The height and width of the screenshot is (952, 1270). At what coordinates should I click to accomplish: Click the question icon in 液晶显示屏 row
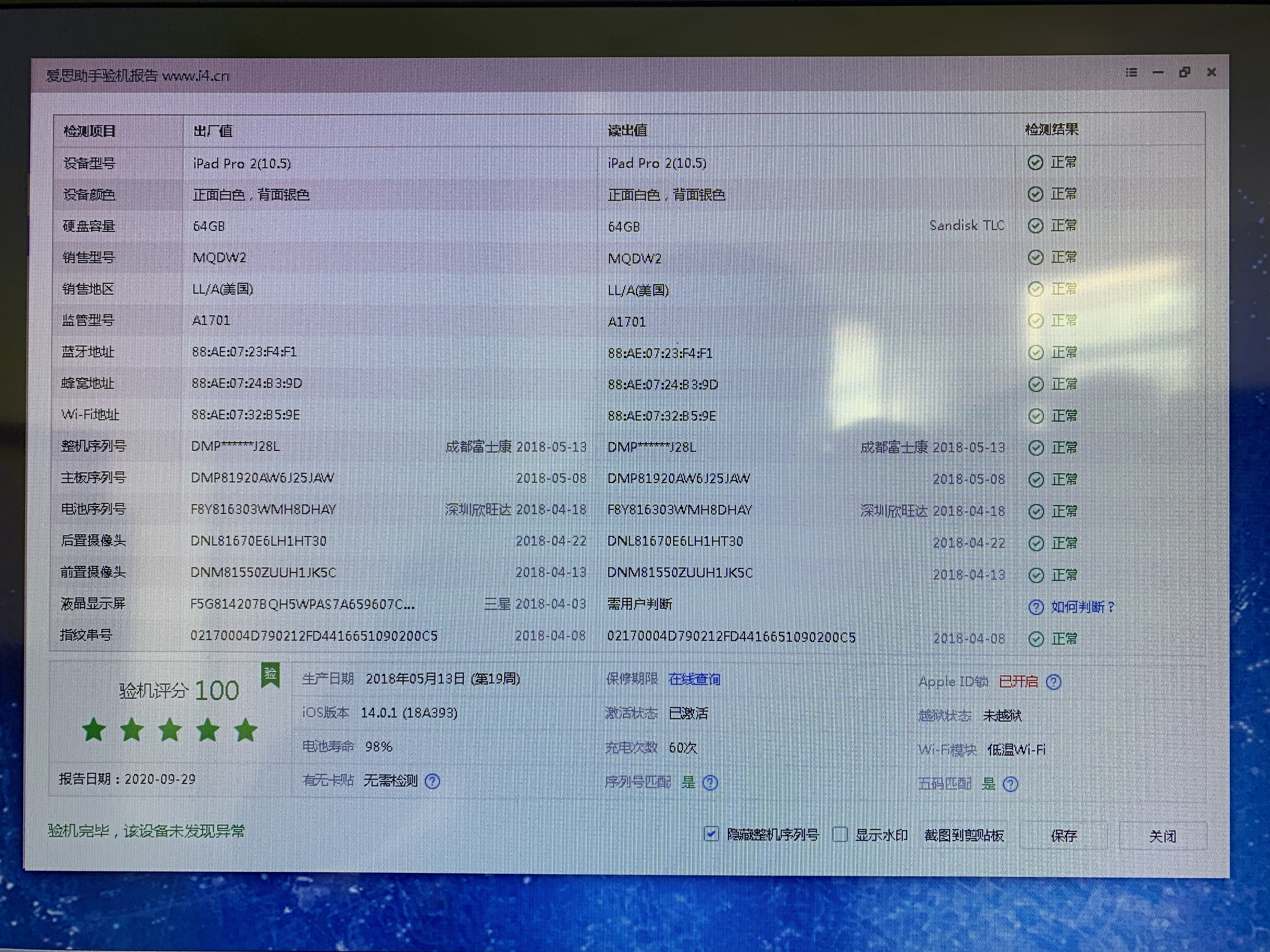pyautogui.click(x=1036, y=607)
